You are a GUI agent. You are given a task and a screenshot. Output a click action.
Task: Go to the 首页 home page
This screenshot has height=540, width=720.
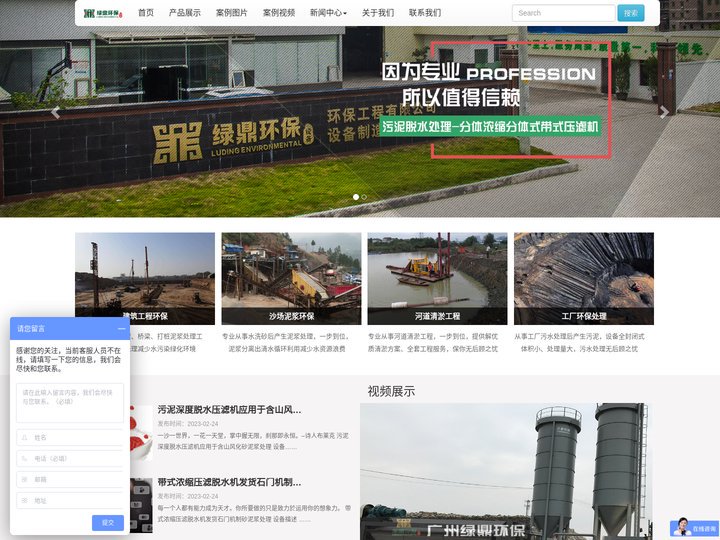point(146,13)
